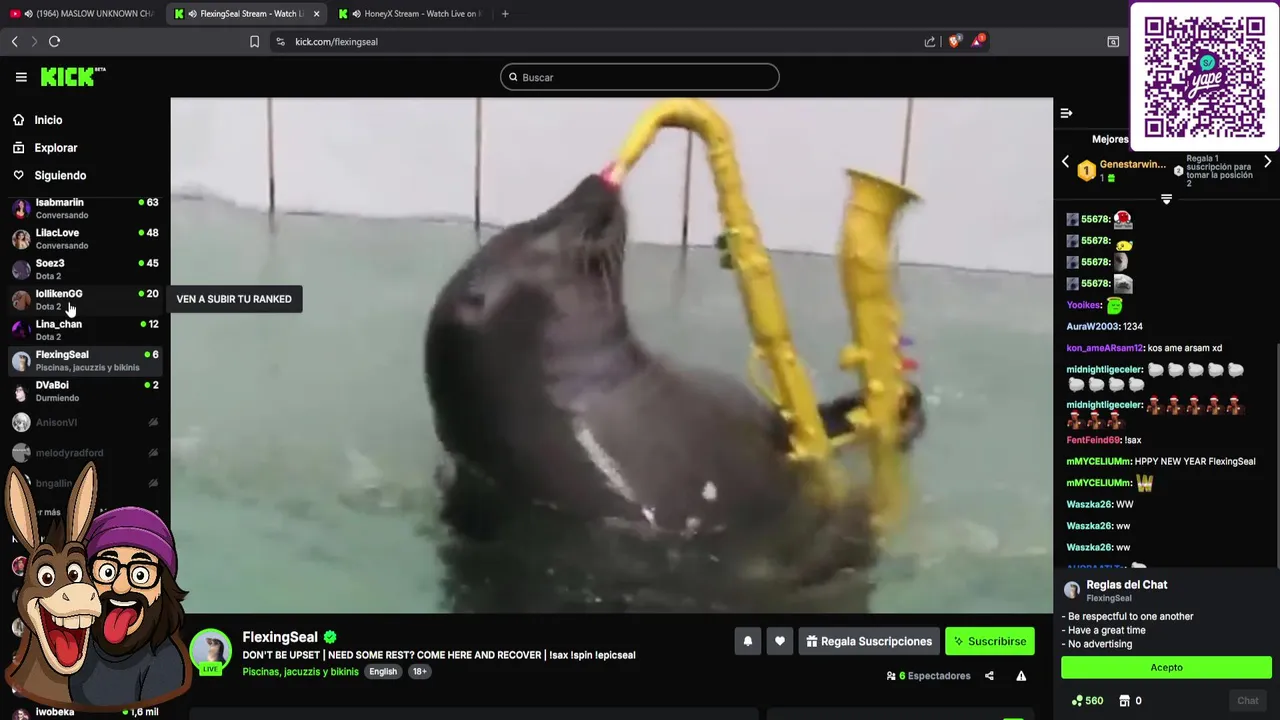Image resolution: width=1280 pixels, height=720 pixels.
Task: Open DVaBoi's Durmiendo channel
Action: [85, 391]
